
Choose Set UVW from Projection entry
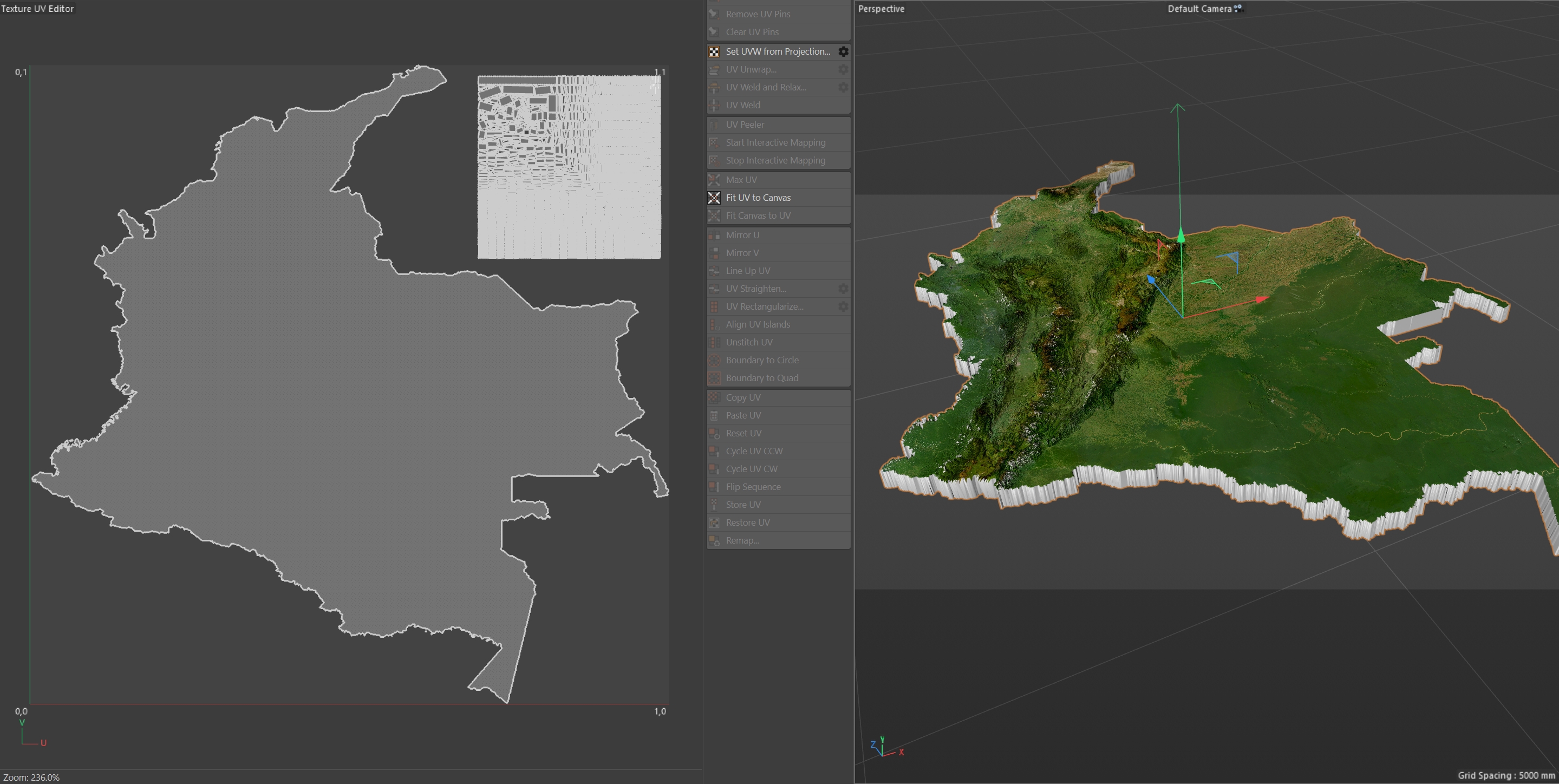[778, 51]
